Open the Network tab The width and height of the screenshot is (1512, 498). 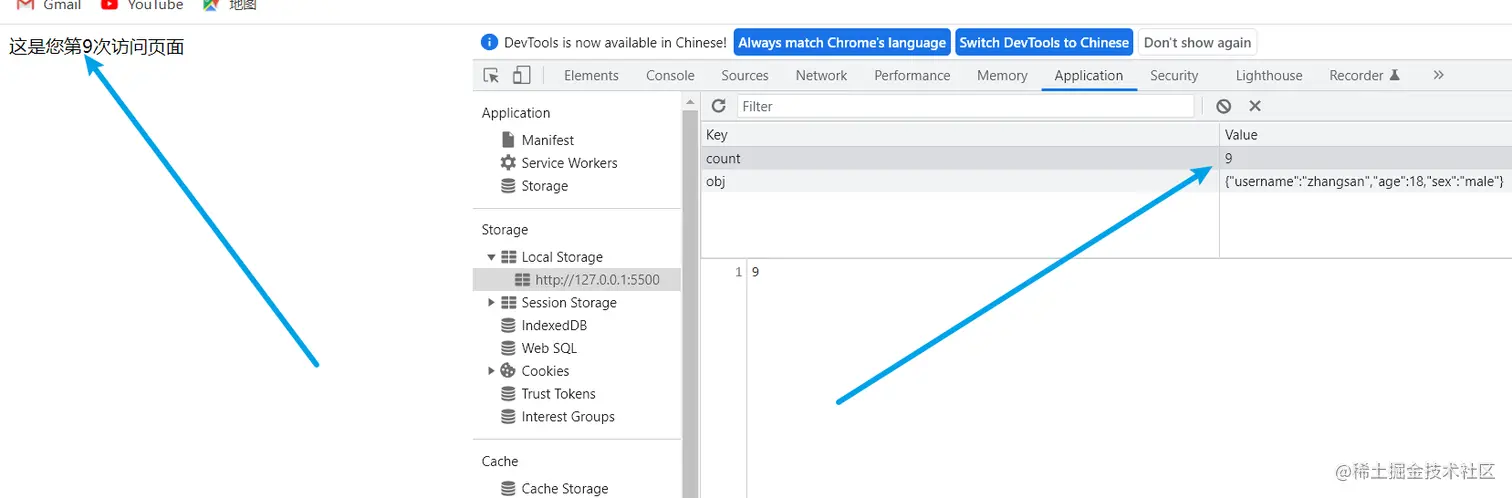(x=821, y=76)
